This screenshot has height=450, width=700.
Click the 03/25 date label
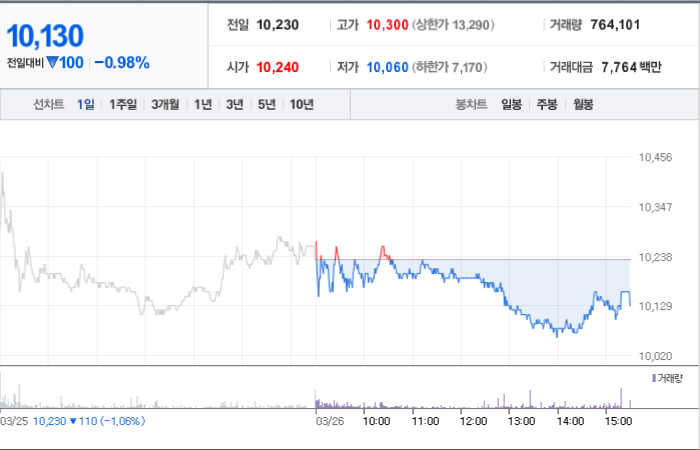pyautogui.click(x=14, y=421)
